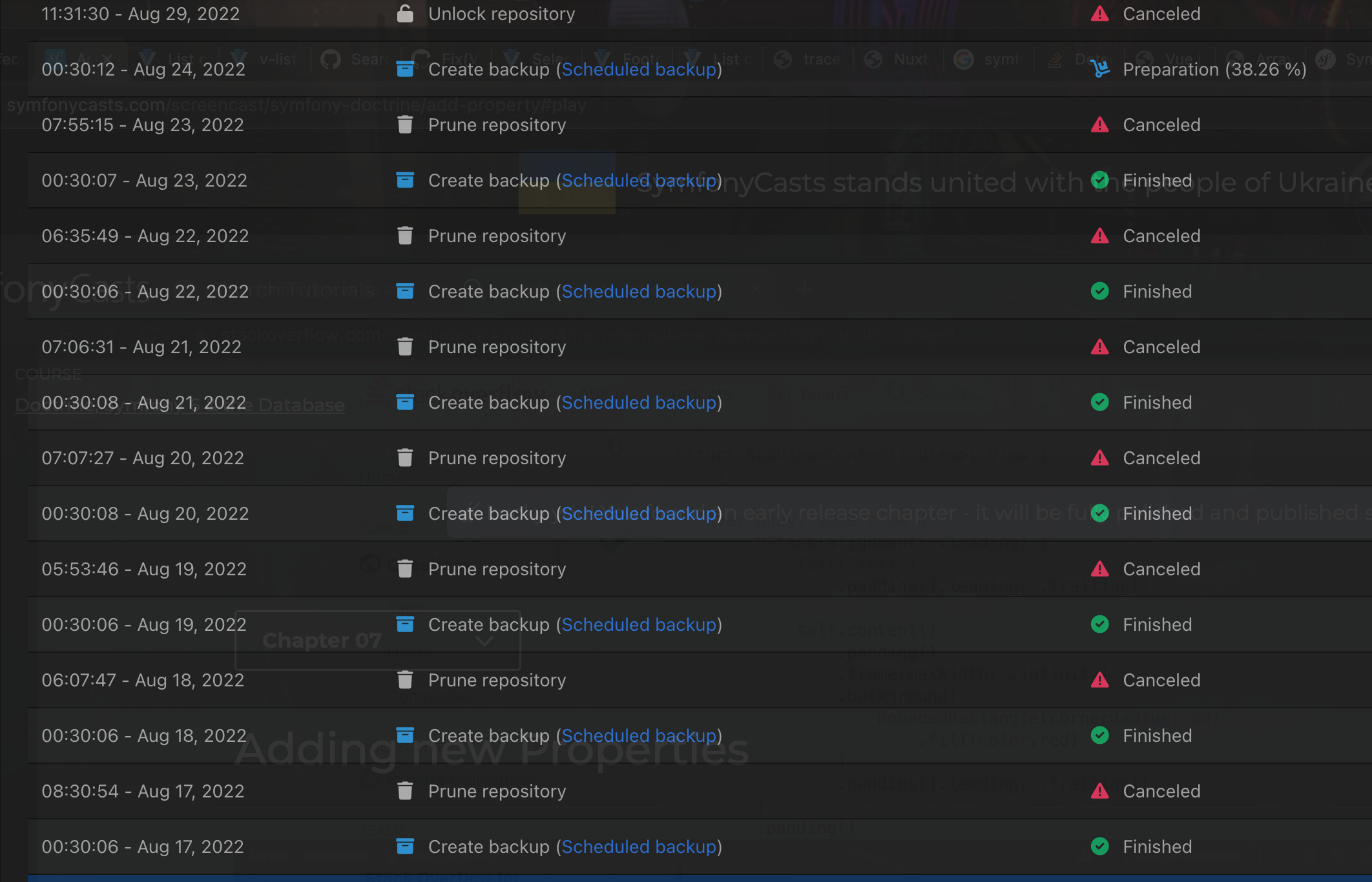Click archive box icon for Aug 19 backup
Image resolution: width=1372 pixels, height=882 pixels.
(405, 624)
